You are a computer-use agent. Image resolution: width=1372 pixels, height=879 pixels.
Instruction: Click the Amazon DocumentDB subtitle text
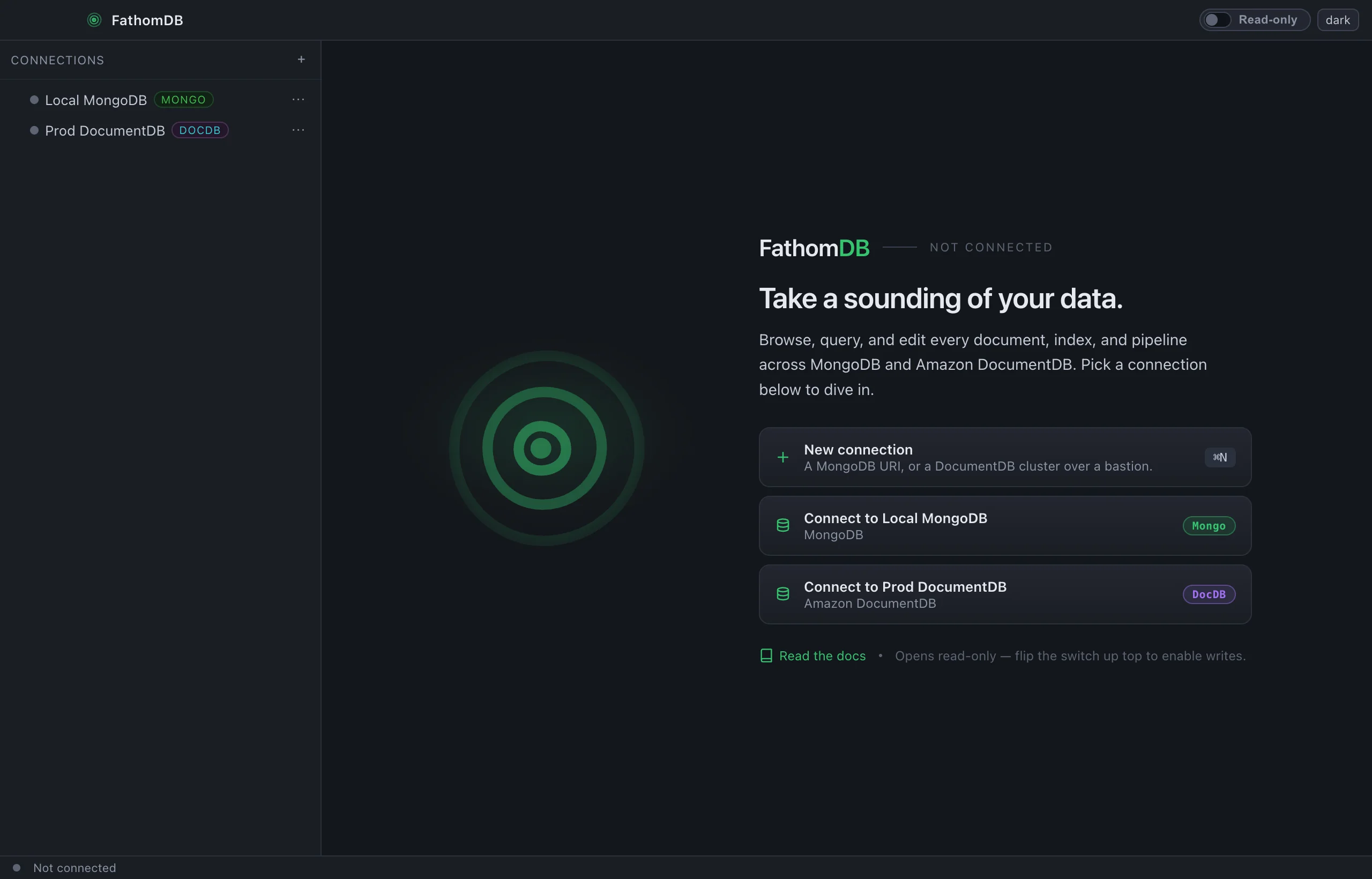(x=870, y=604)
